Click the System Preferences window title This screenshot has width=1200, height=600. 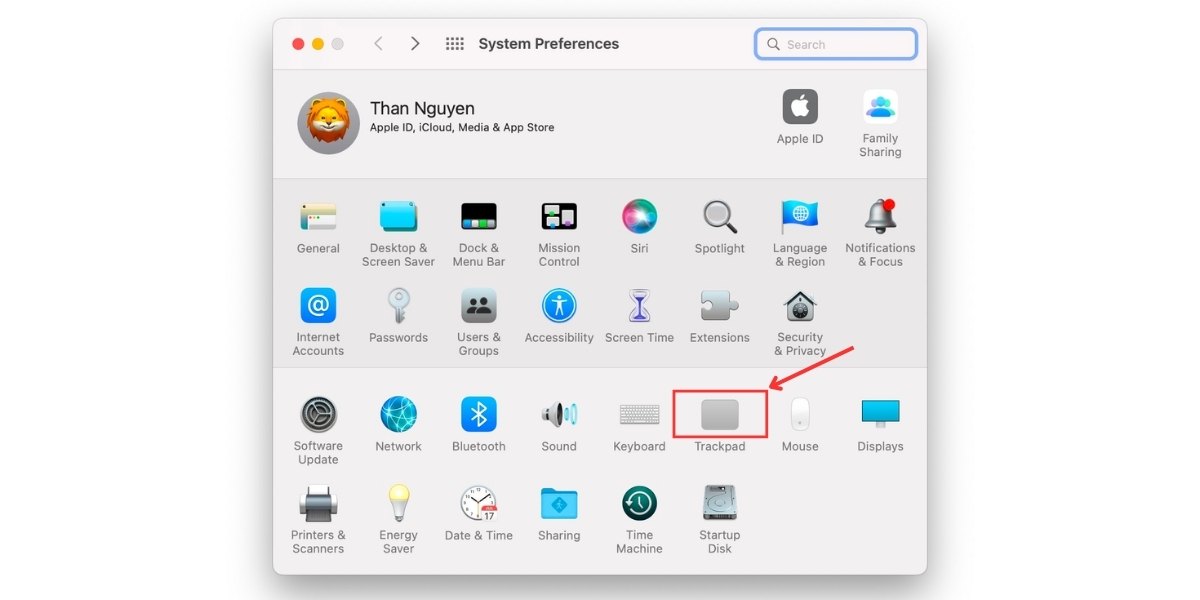[548, 44]
